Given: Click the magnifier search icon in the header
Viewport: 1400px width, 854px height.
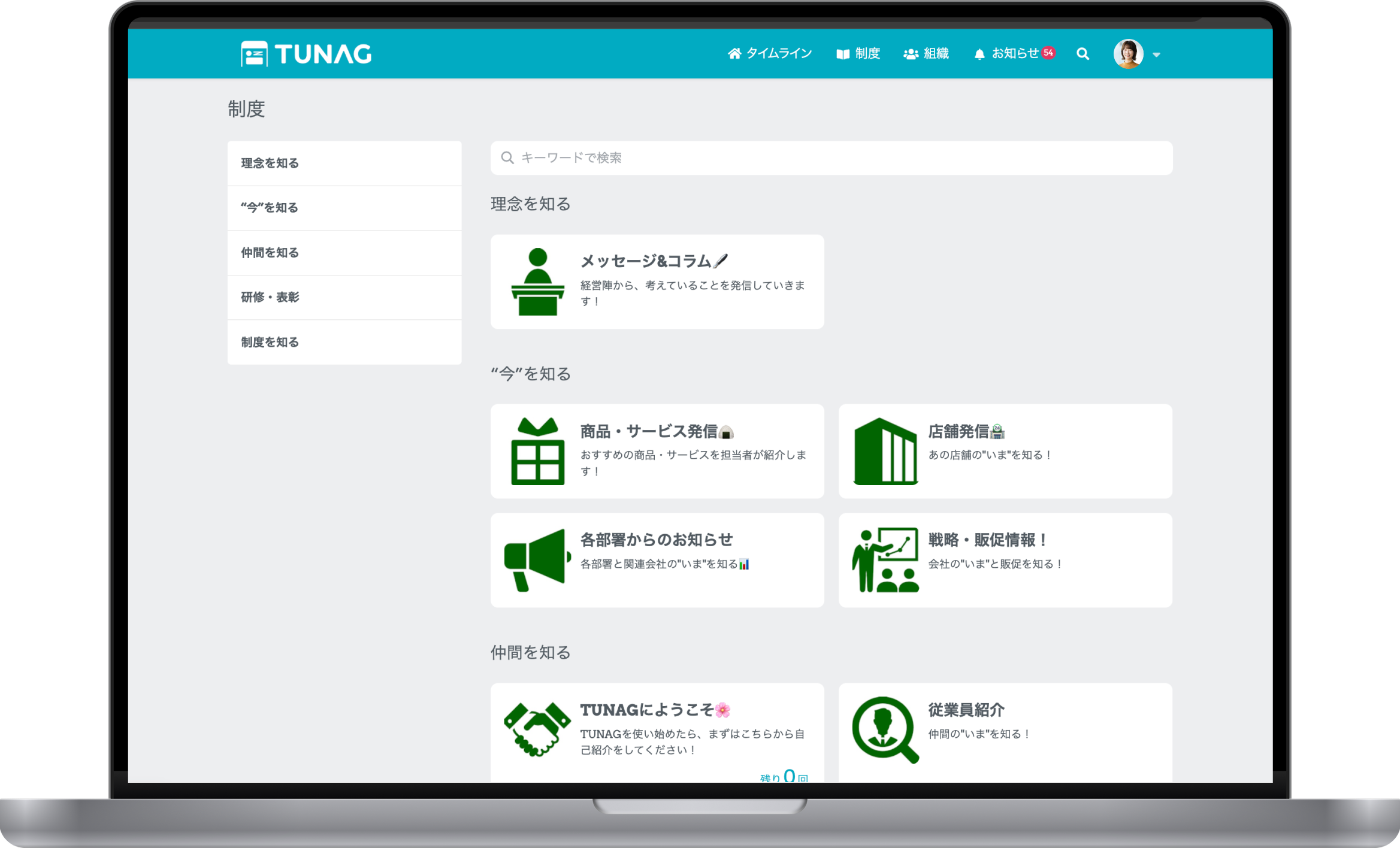Looking at the screenshot, I should point(1082,54).
